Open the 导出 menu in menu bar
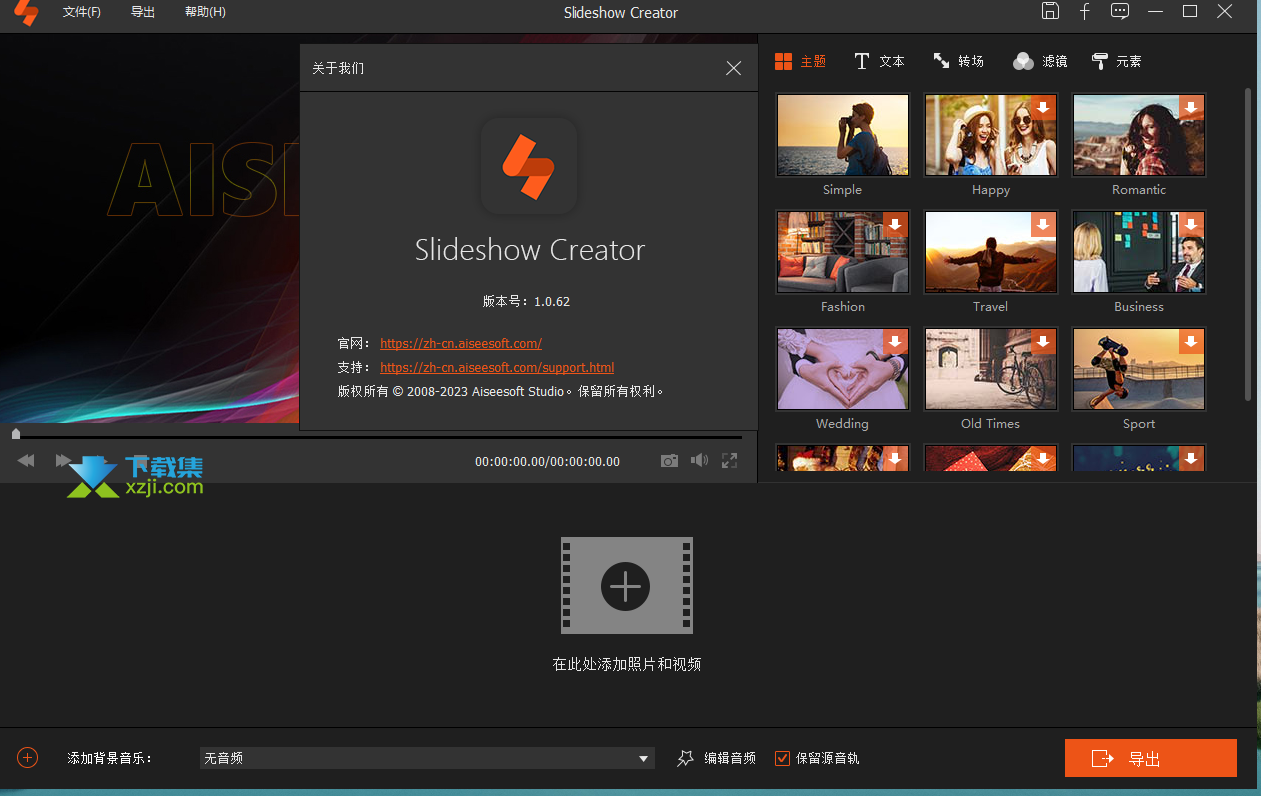Viewport: 1261px width, 796px height. 143,12
